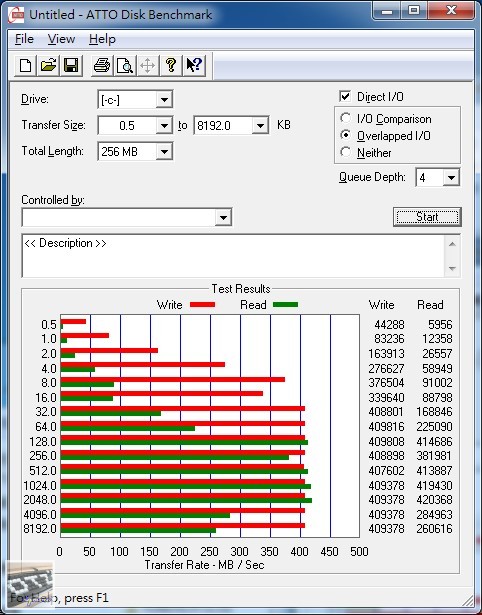Click the 128.0 read value 414686
The image size is (482, 615).
pyautogui.click(x=434, y=442)
